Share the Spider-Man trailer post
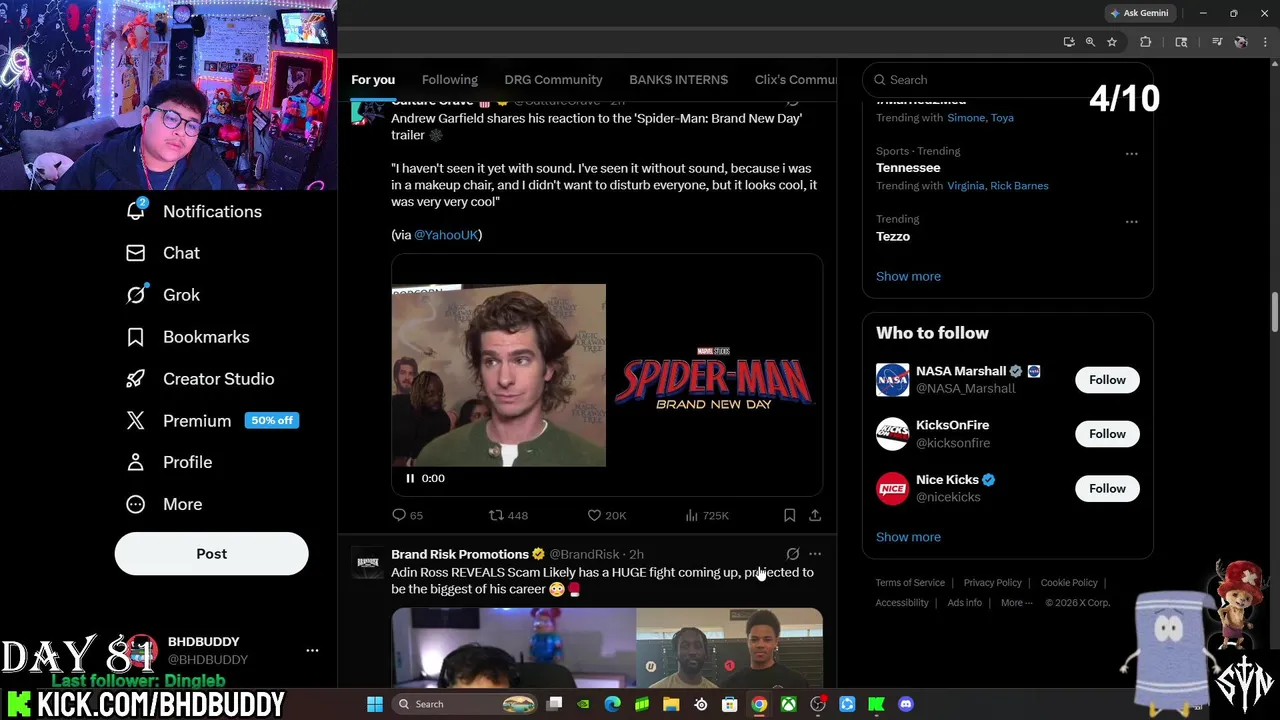 (815, 515)
